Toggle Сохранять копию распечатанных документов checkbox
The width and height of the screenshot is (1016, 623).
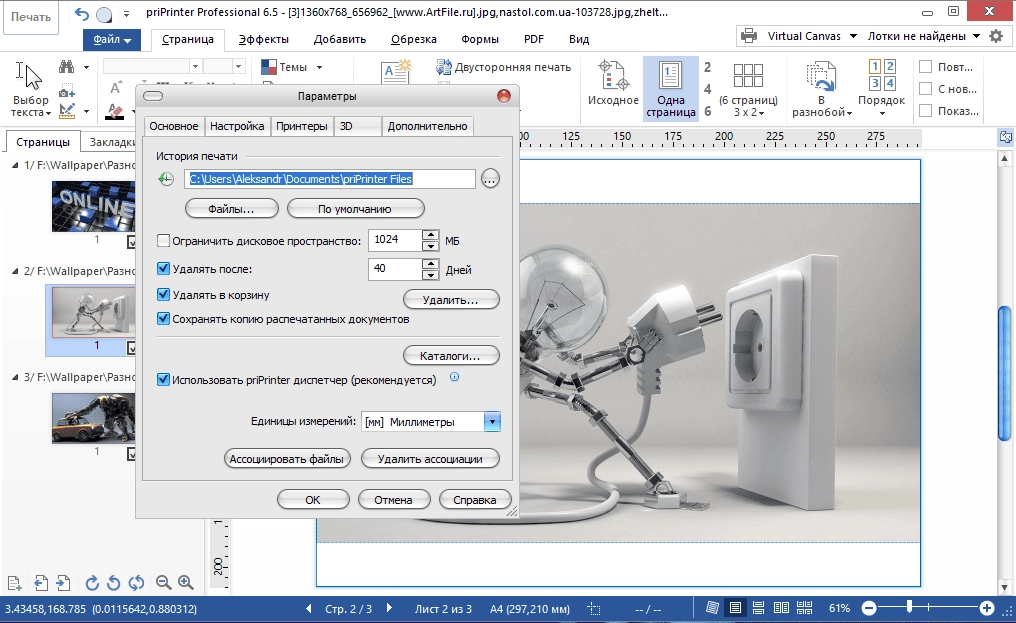[x=163, y=319]
